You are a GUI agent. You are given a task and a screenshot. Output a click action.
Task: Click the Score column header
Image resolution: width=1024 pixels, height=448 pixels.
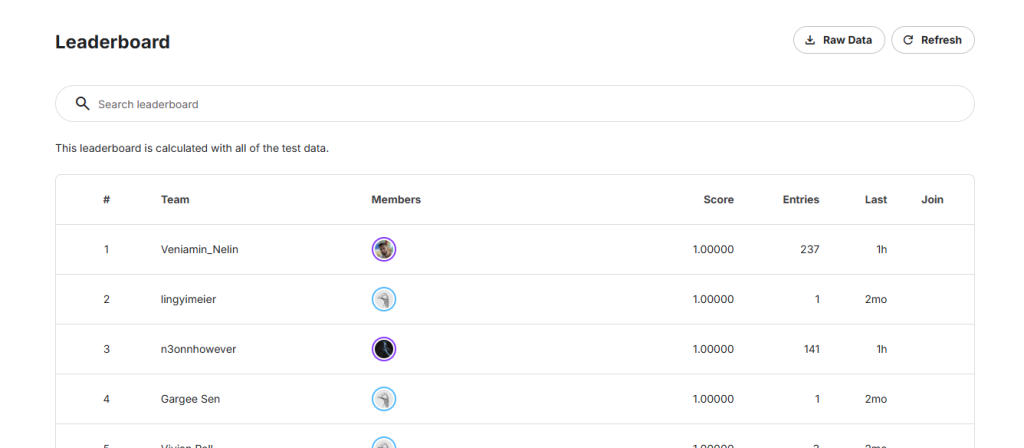pos(718,199)
